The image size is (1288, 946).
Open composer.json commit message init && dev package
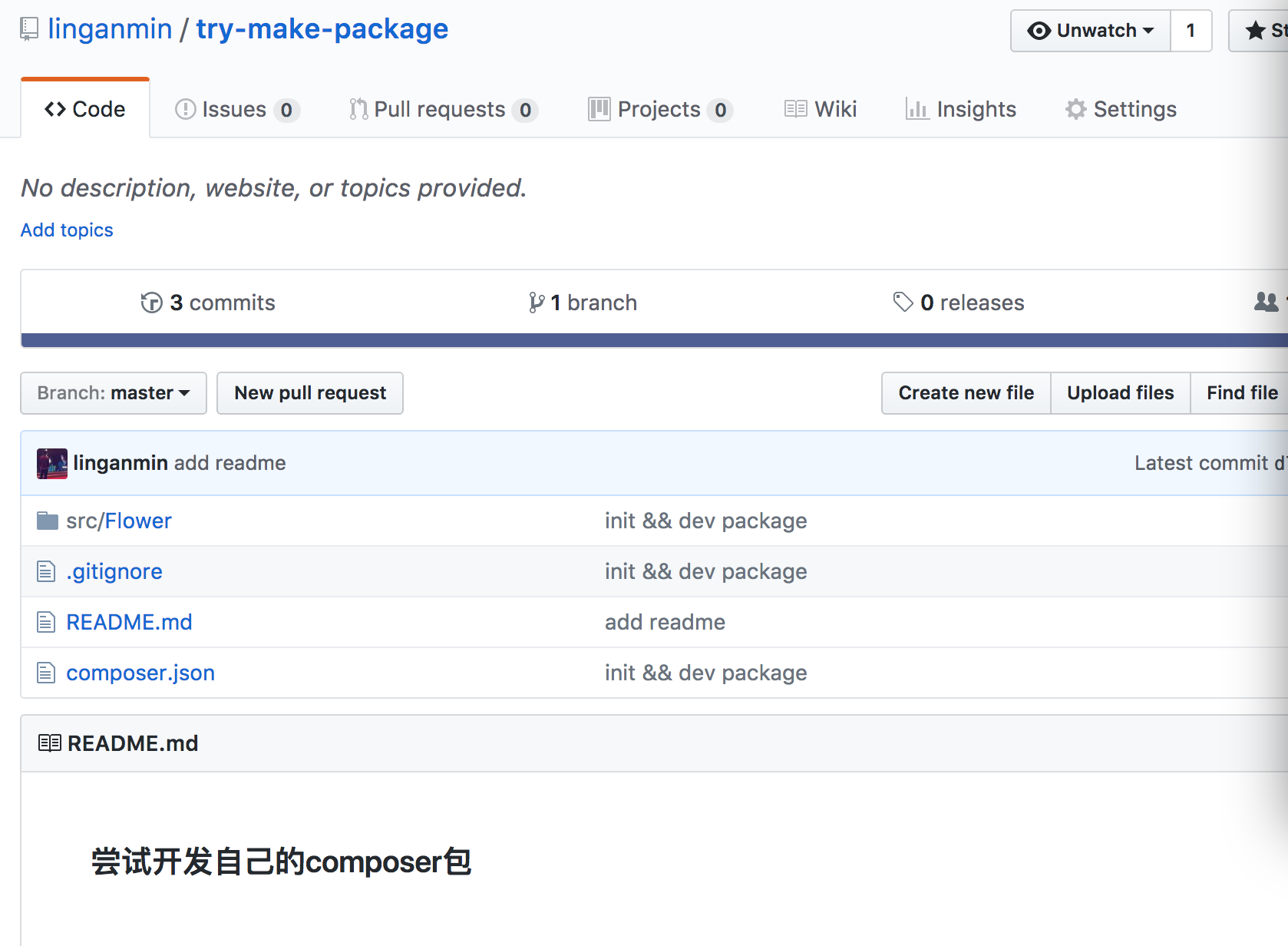pos(706,673)
